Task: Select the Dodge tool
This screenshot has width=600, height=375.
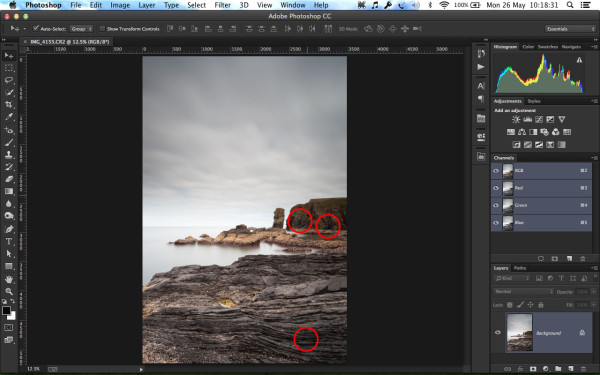Action: pyautogui.click(x=9, y=215)
